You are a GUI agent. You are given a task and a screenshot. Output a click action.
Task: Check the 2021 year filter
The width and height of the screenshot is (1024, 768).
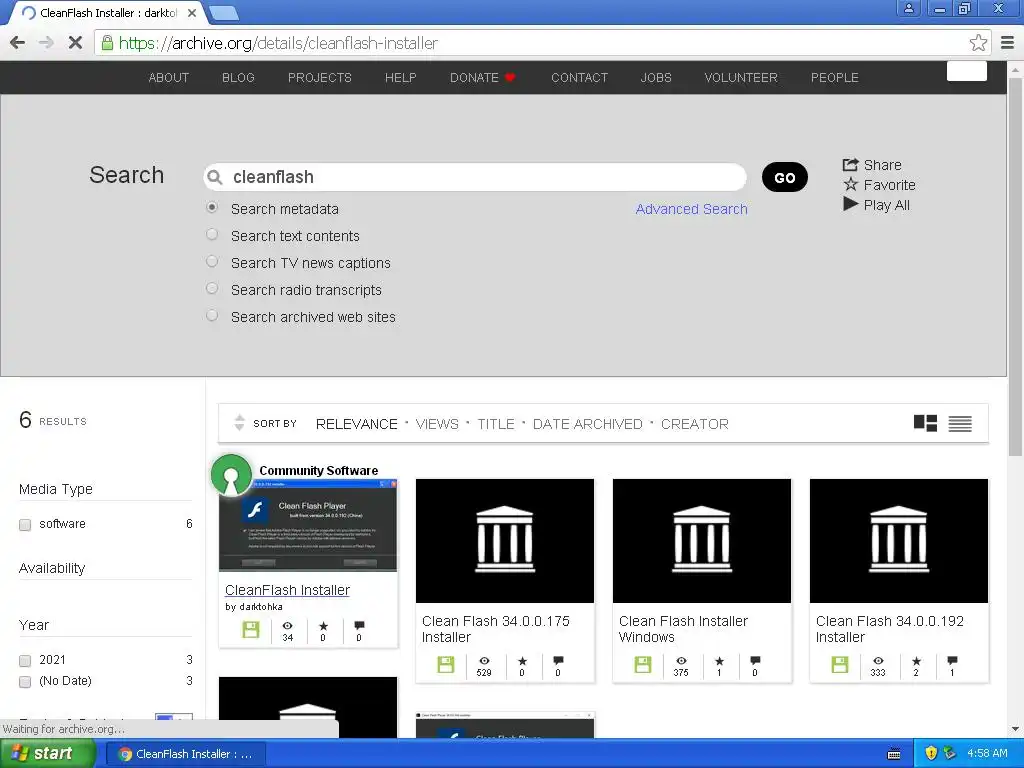(x=25, y=660)
